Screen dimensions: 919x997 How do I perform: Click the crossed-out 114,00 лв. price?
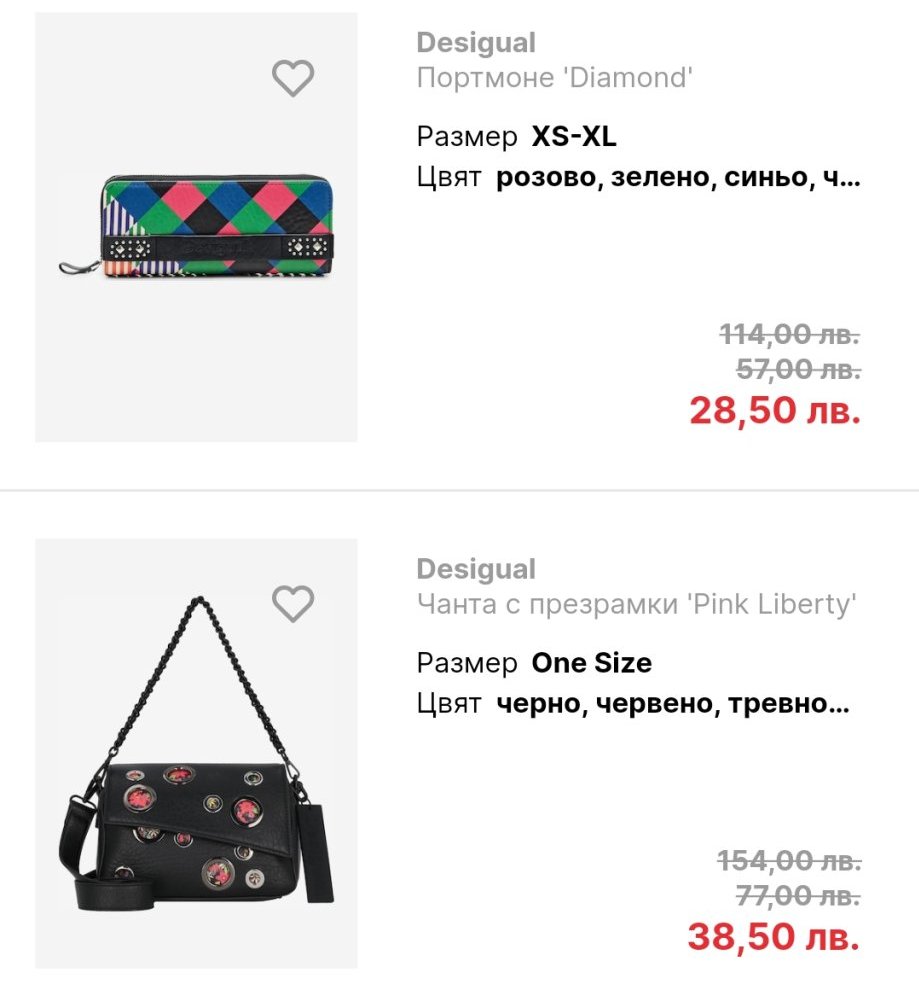coord(790,334)
